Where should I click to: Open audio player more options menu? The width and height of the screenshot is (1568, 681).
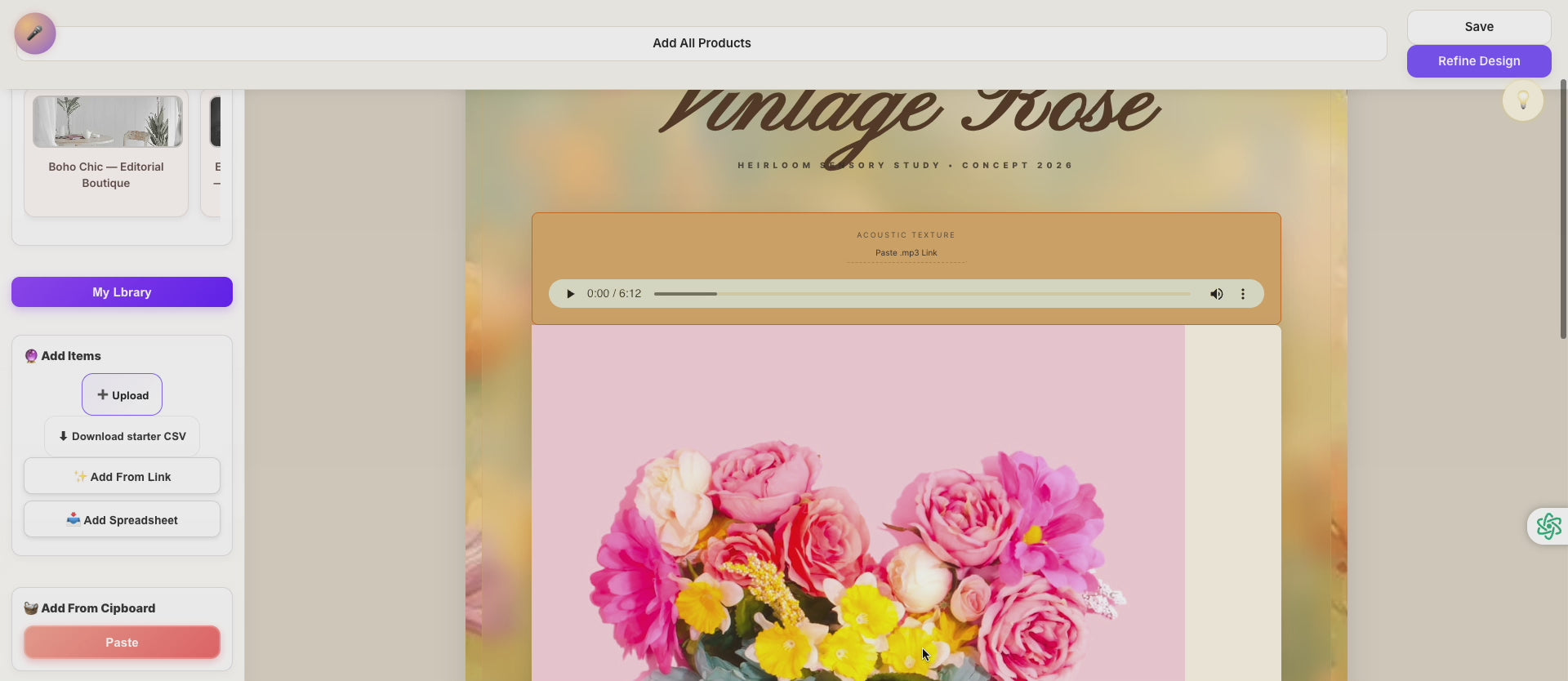(x=1243, y=294)
